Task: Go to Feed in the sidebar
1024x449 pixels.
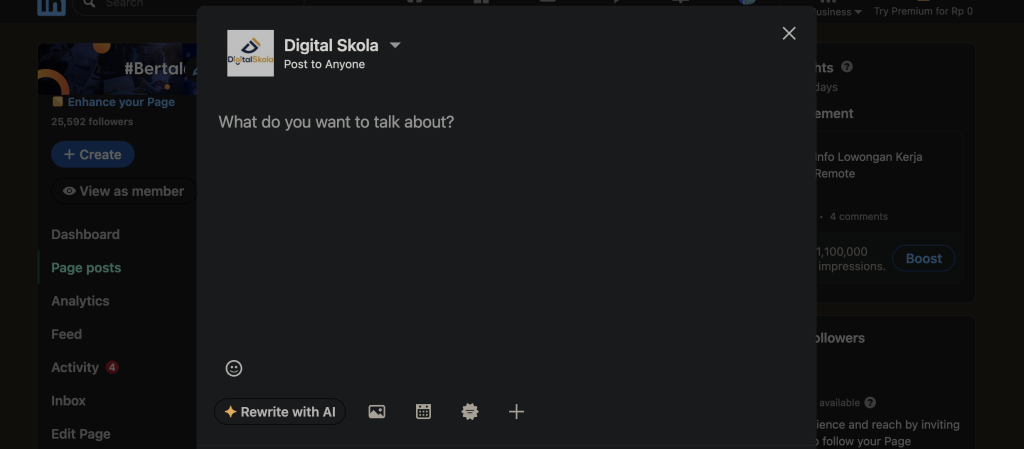Action: pyautogui.click(x=67, y=334)
